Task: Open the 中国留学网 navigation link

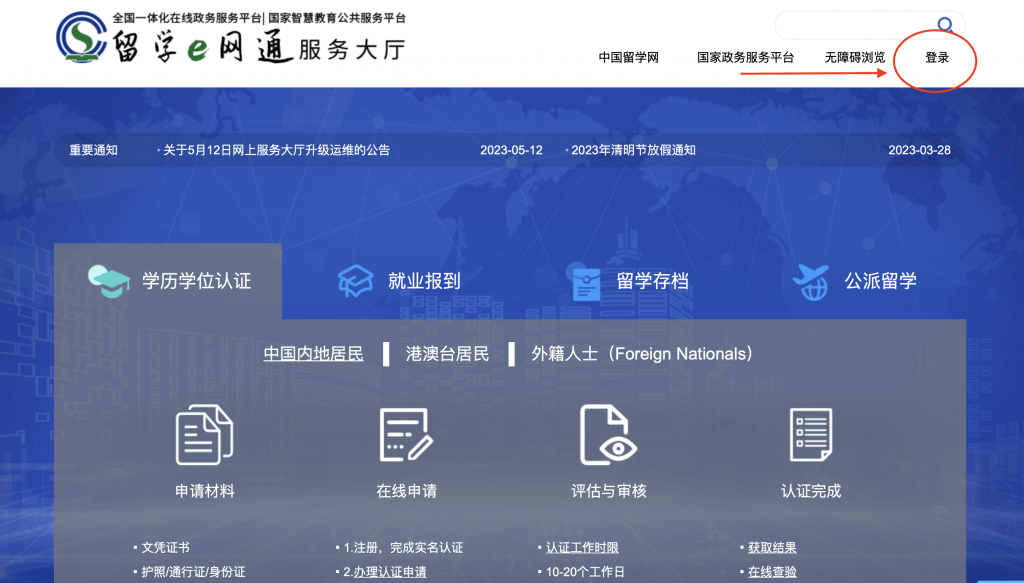Action: pos(628,58)
